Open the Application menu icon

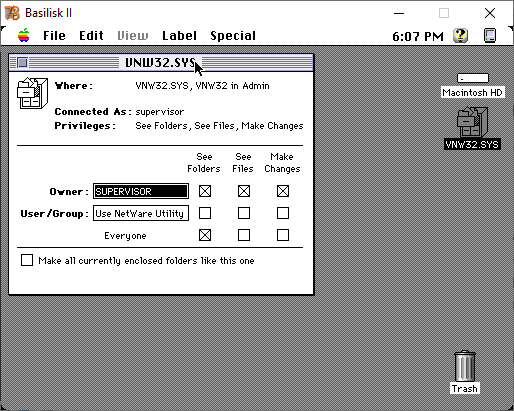click(x=490, y=35)
